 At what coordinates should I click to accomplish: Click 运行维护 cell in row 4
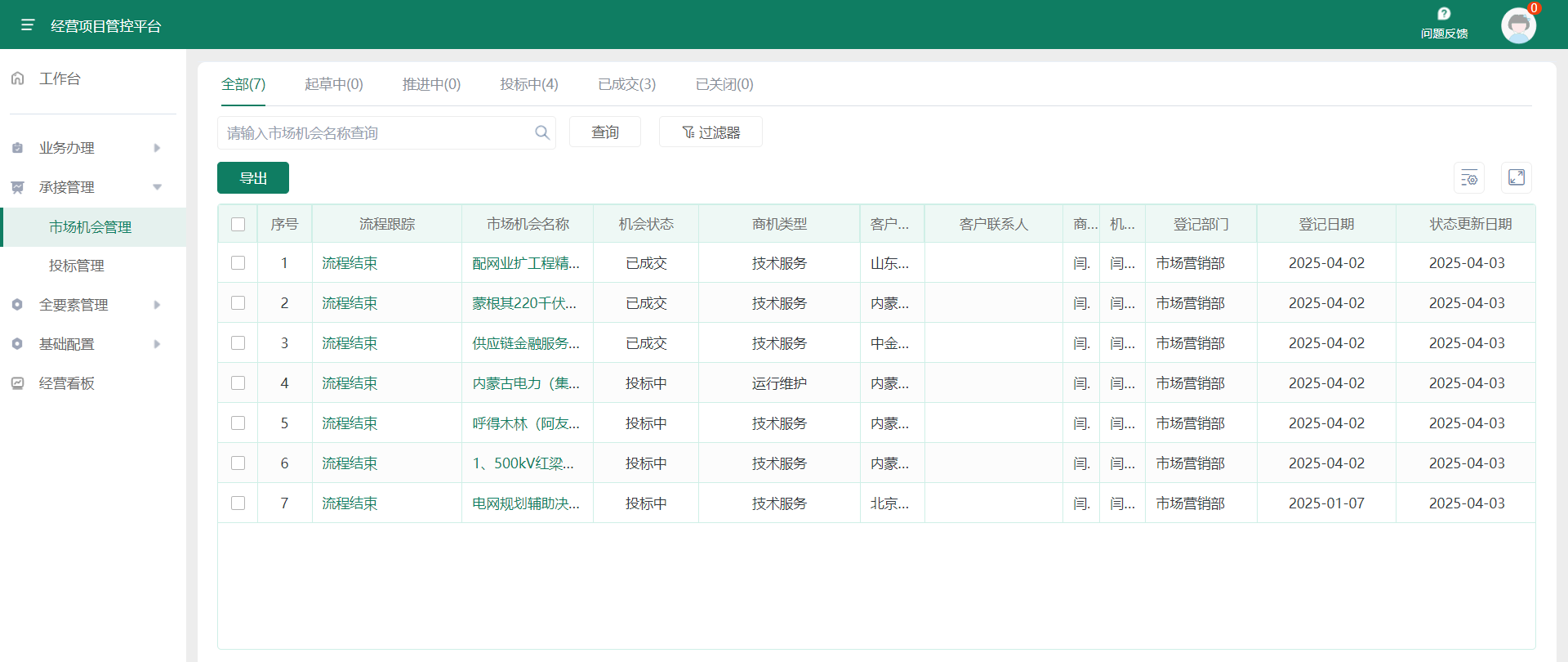pos(779,383)
